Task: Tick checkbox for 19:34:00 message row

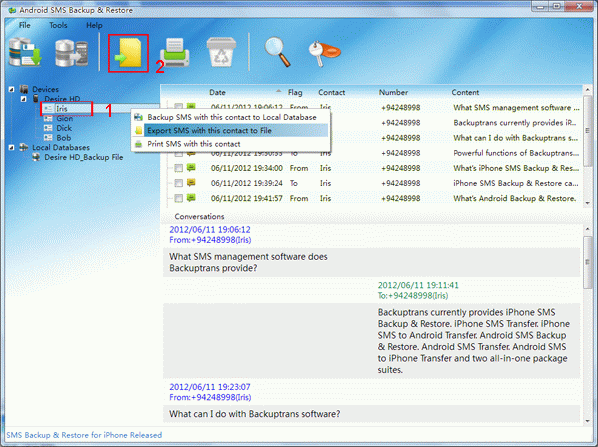Action: [x=178, y=168]
